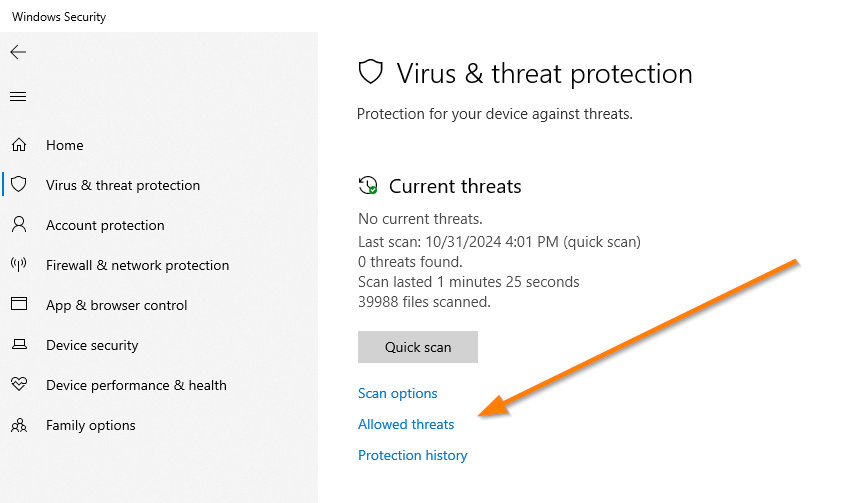Screen dimensions: 855x503
Task: Expand the hamburger navigation menu
Action: [18, 97]
